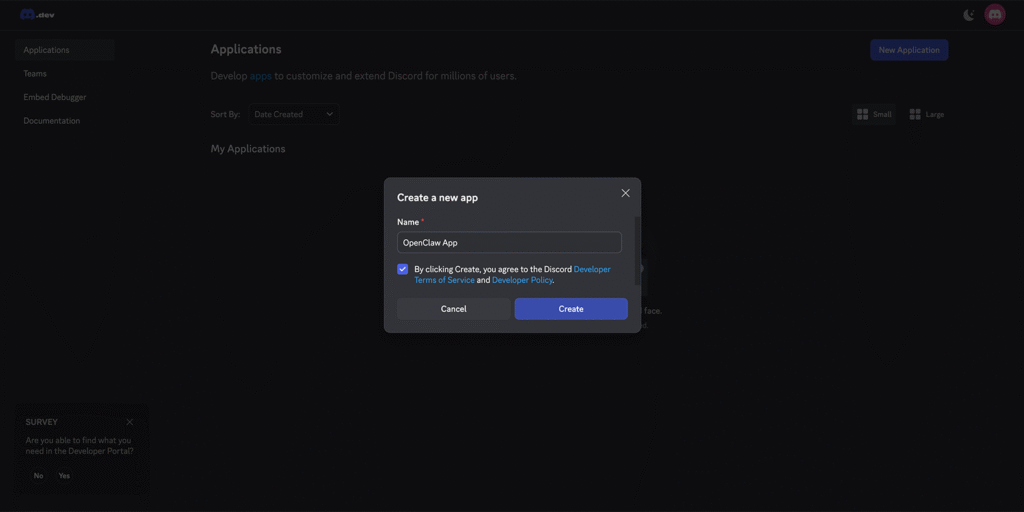Open Applications in the sidebar
1024x512 pixels.
(x=46, y=50)
